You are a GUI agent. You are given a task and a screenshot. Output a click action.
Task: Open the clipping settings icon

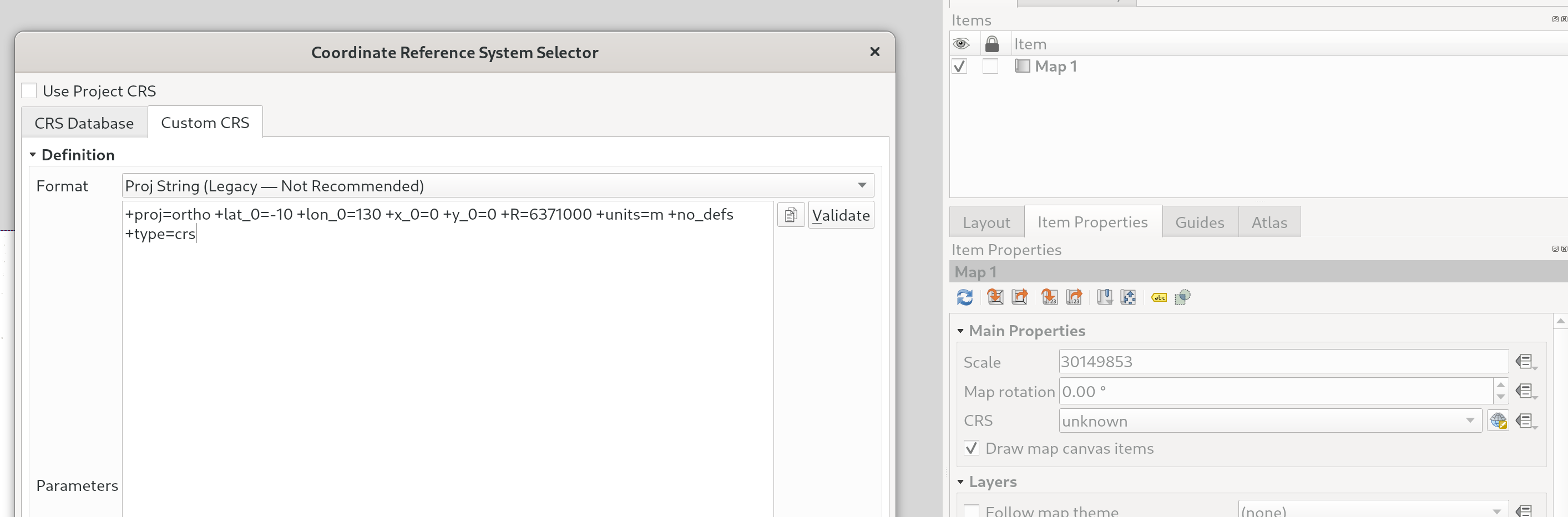(1182, 297)
